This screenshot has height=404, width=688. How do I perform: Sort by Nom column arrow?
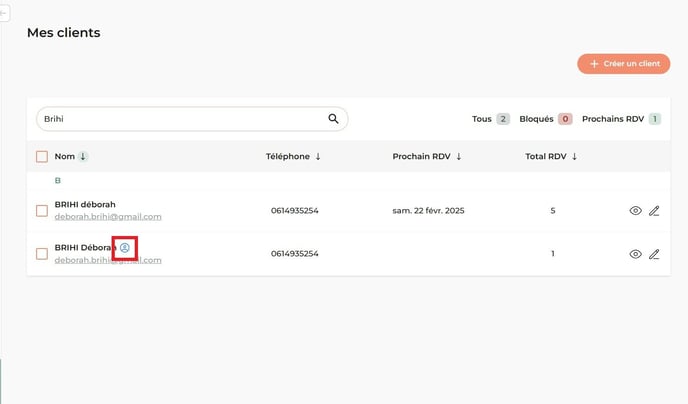click(83, 156)
